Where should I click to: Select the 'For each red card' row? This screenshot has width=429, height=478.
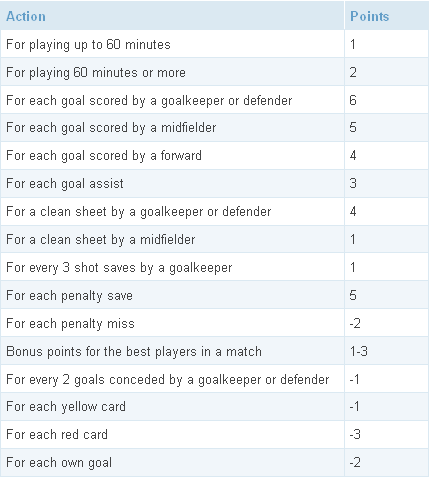[x=214, y=435]
